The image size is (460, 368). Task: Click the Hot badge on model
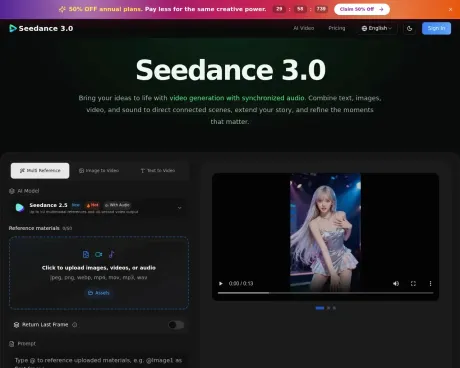(93, 205)
